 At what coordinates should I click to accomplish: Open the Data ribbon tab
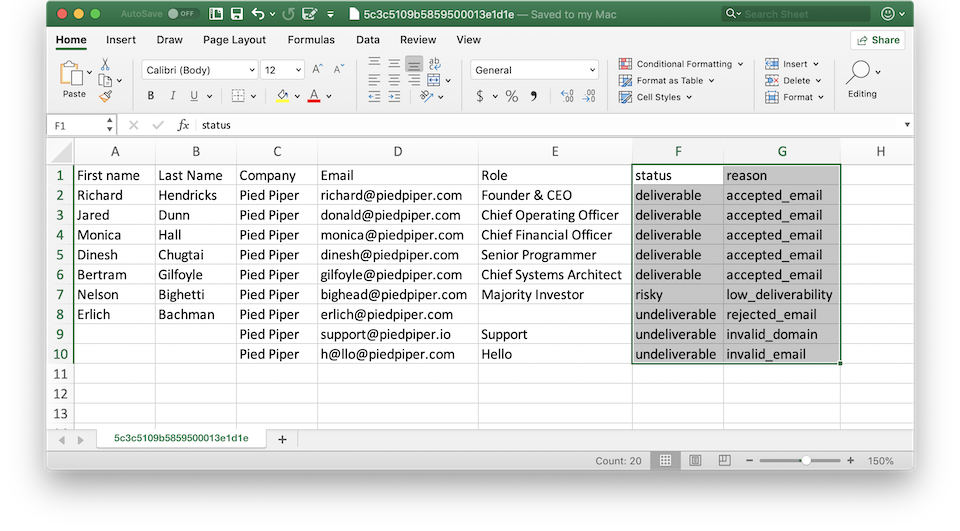pos(367,39)
